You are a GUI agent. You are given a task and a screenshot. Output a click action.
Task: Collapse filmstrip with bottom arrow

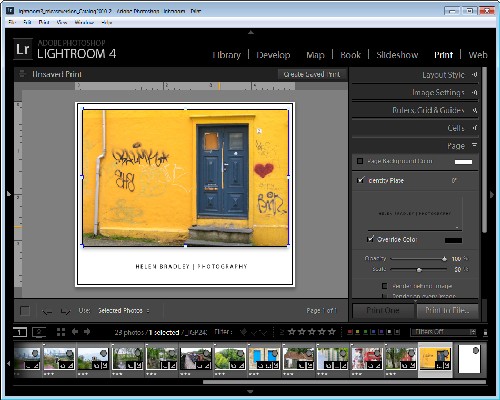tap(250, 391)
